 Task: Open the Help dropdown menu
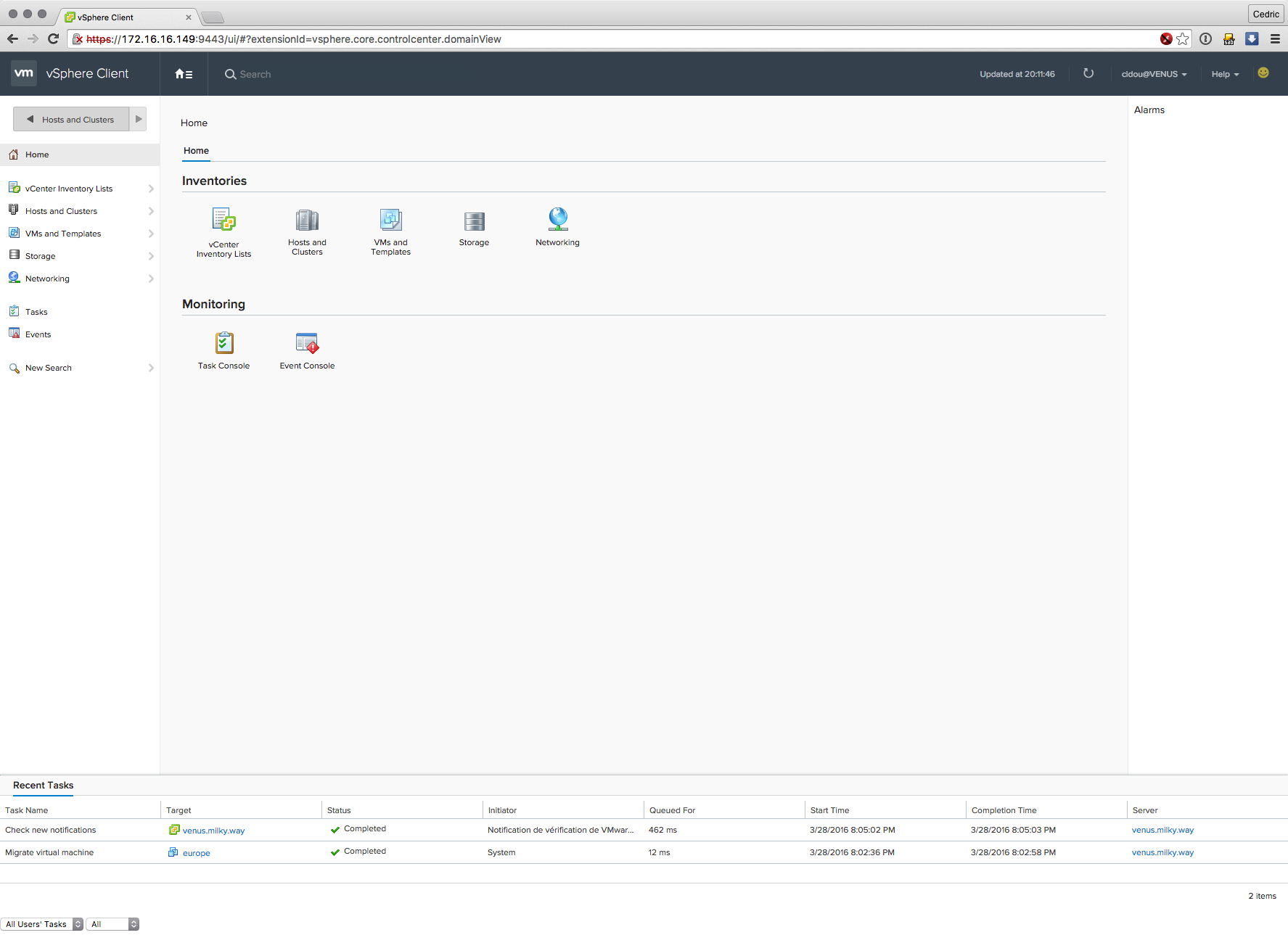[x=1225, y=74]
